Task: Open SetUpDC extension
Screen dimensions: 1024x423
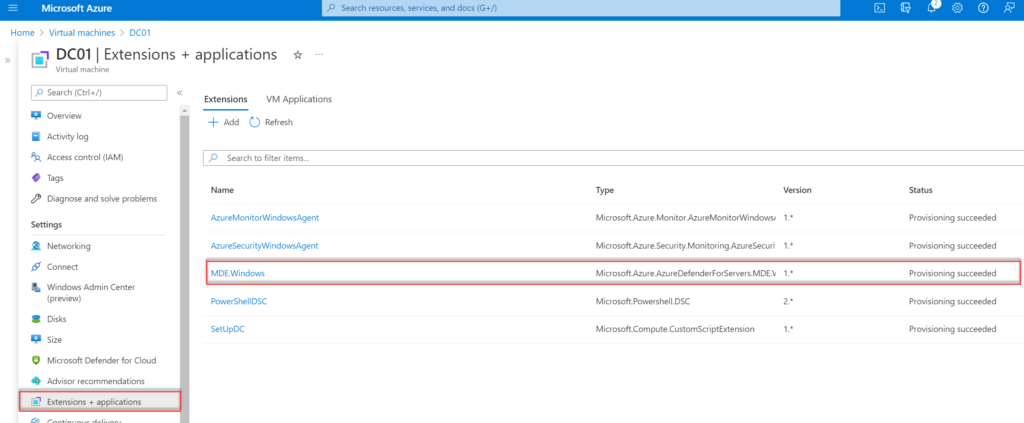Action: 227,329
